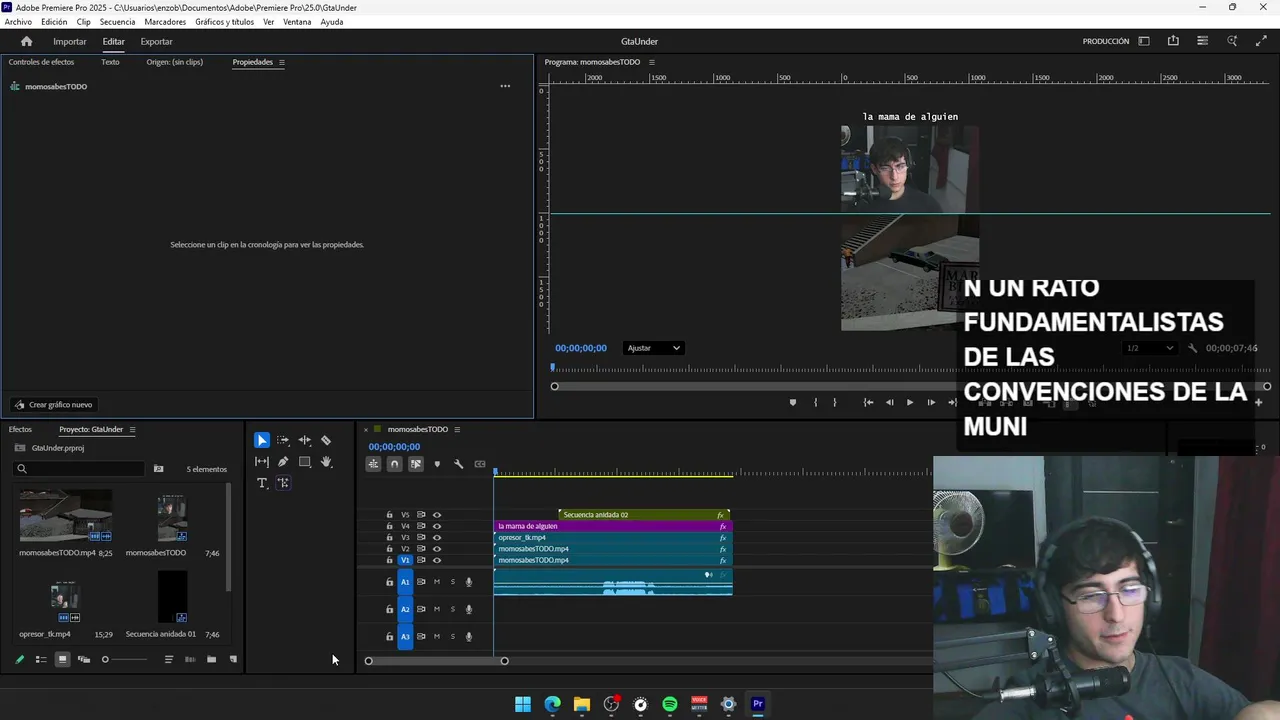Switch Project panel to list view

41,659
